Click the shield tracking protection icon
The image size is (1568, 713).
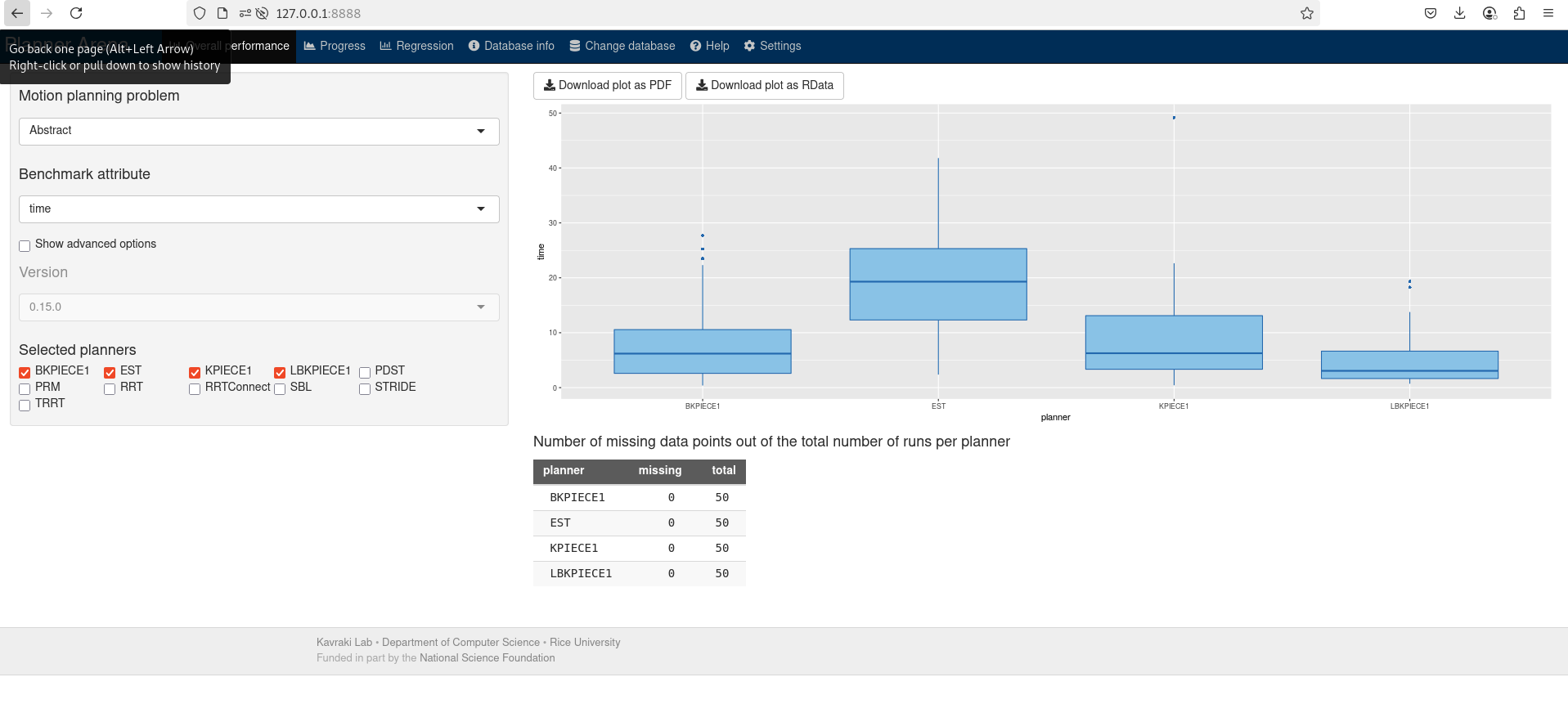(x=200, y=13)
